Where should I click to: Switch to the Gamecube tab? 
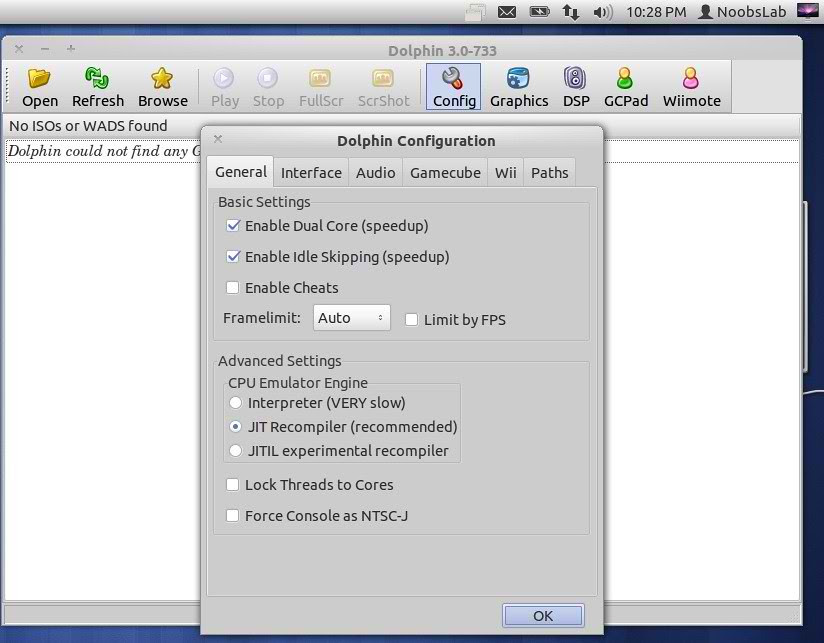tap(445, 172)
